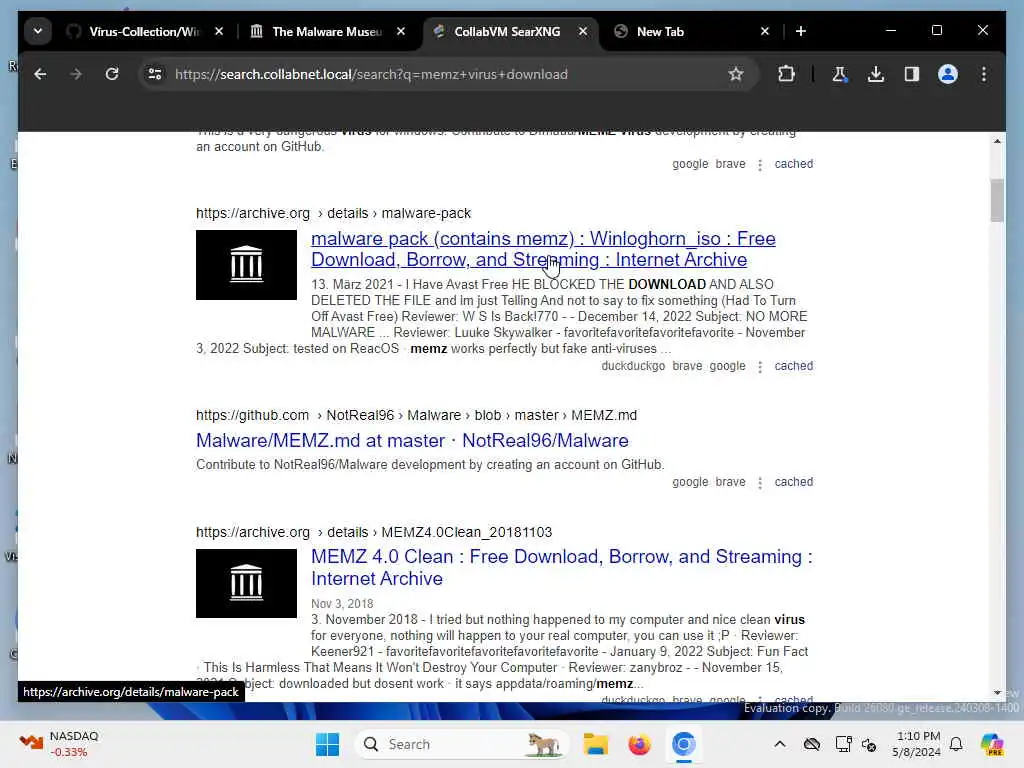Click archive thumbnail for malware-pack result
Screen dimensions: 1024x768
pos(246,264)
